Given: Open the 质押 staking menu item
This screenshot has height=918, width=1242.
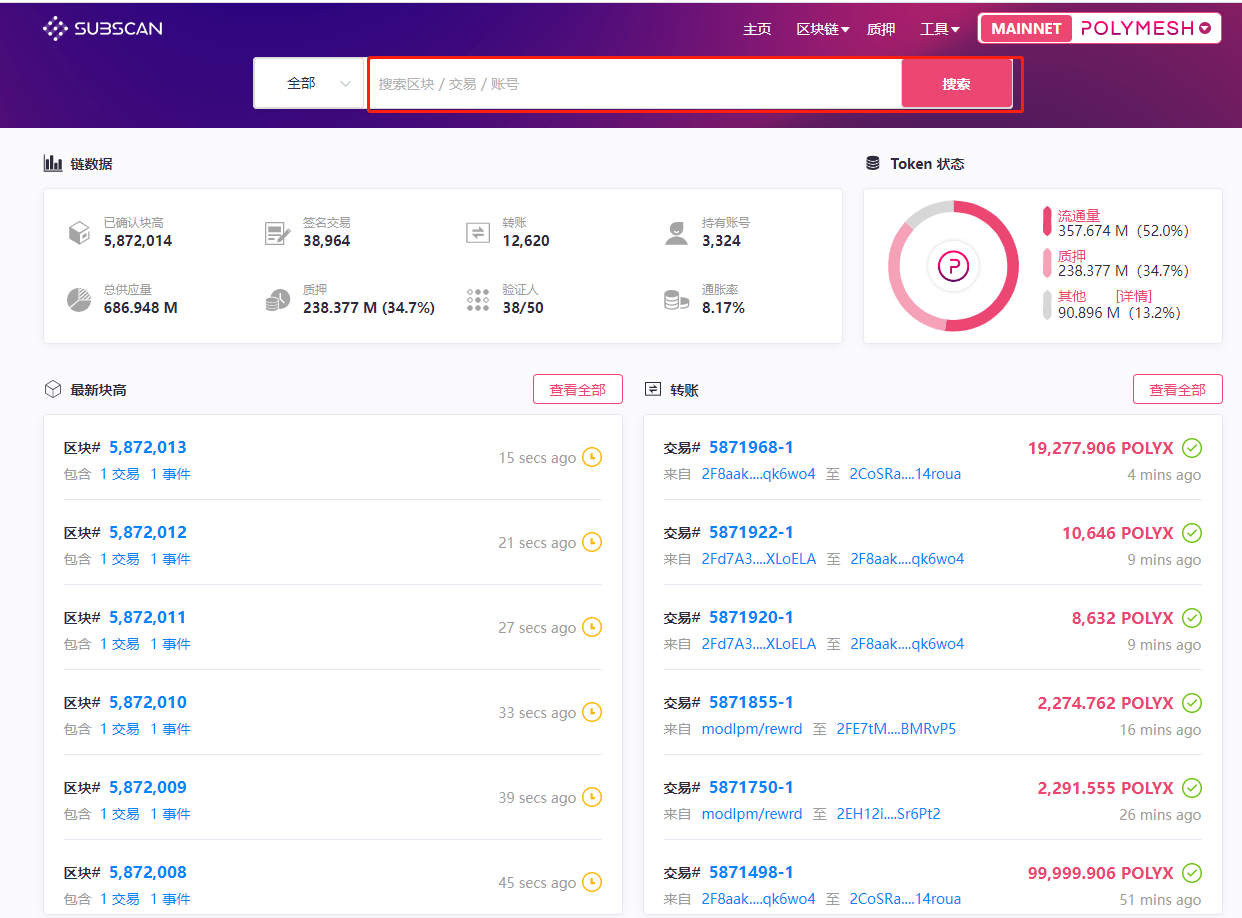Looking at the screenshot, I should click(881, 29).
